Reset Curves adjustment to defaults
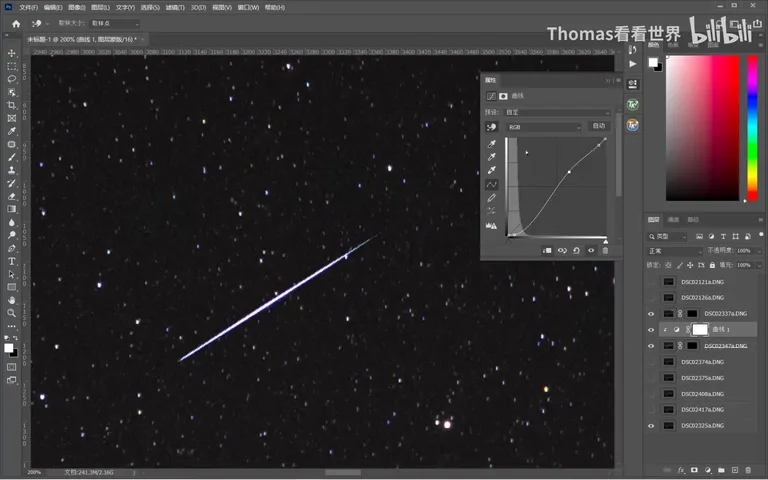The image size is (768, 480). pos(576,250)
